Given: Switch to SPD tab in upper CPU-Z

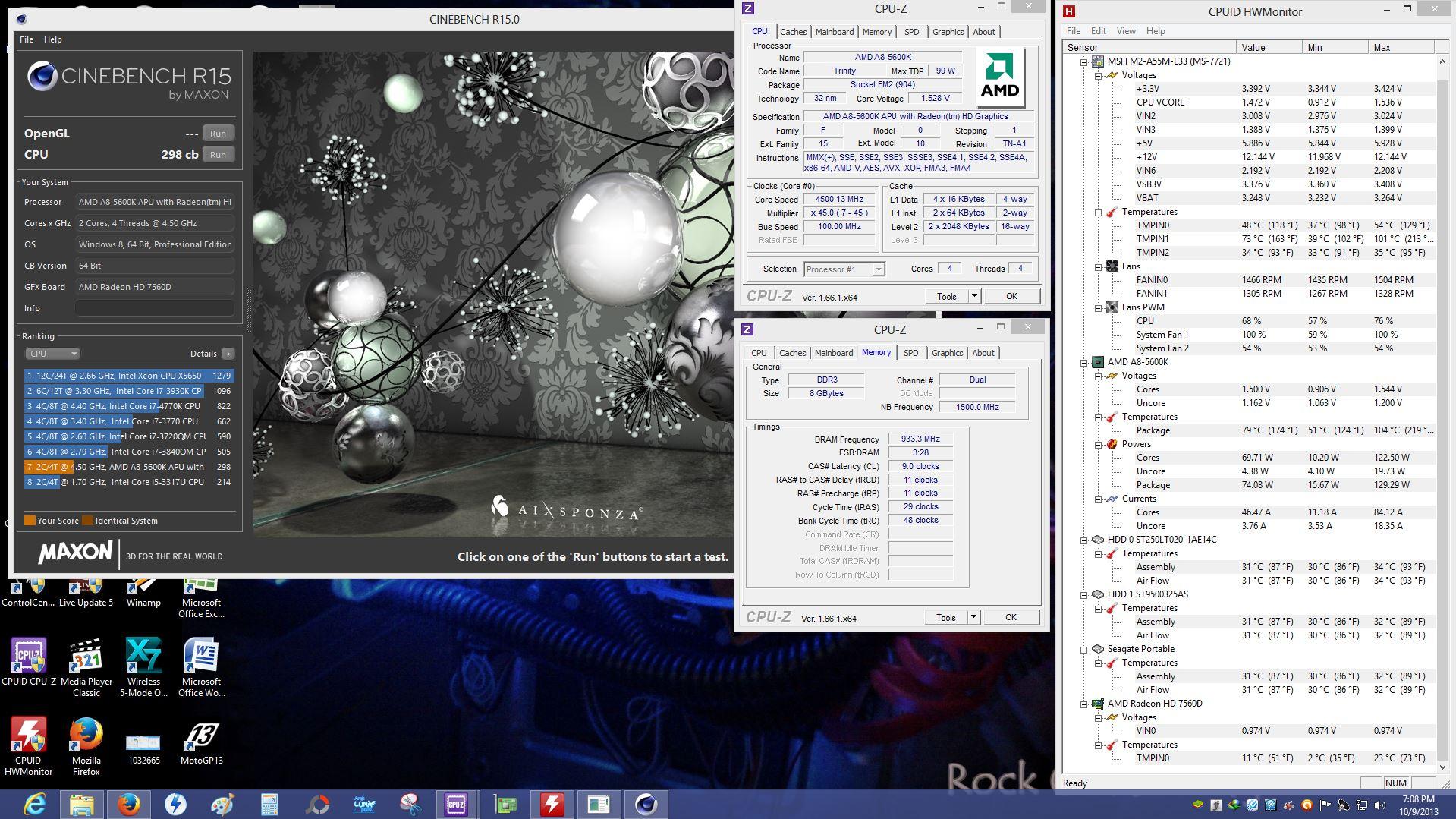Looking at the screenshot, I should tap(911, 32).
